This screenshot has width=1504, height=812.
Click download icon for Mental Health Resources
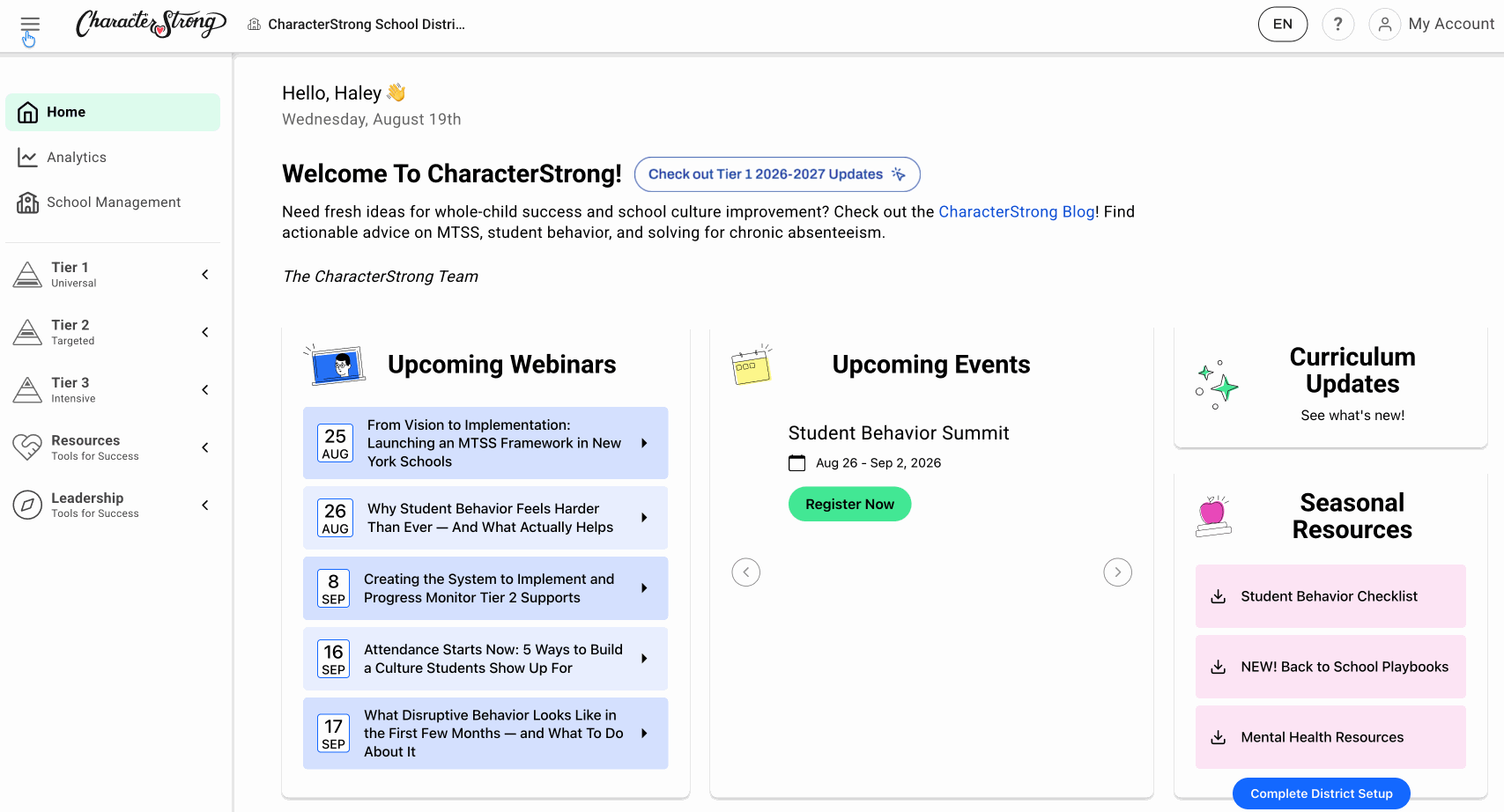(1218, 737)
